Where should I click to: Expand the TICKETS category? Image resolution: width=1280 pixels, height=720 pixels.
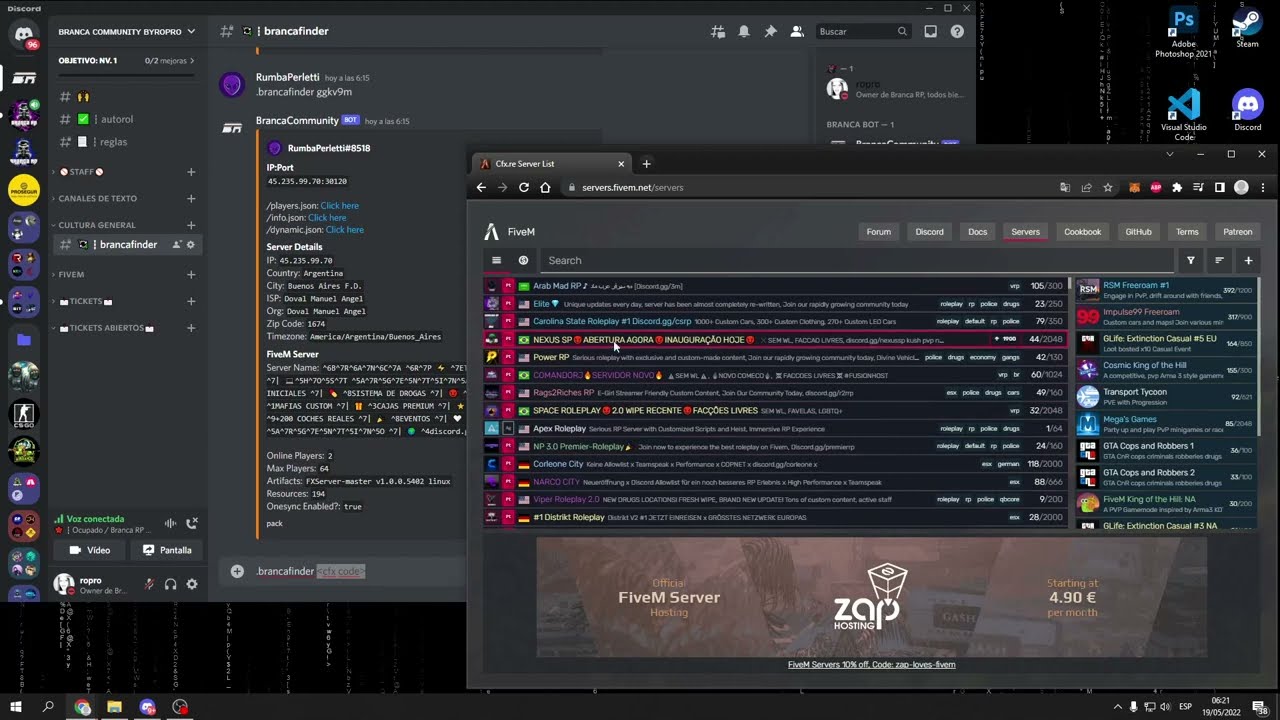pyautogui.click(x=85, y=301)
